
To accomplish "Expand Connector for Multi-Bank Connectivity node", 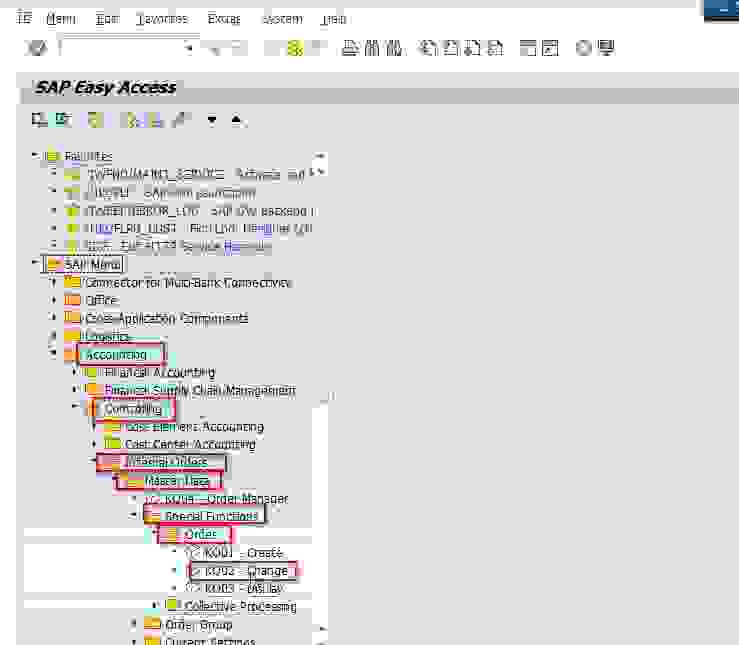I will (x=54, y=282).
